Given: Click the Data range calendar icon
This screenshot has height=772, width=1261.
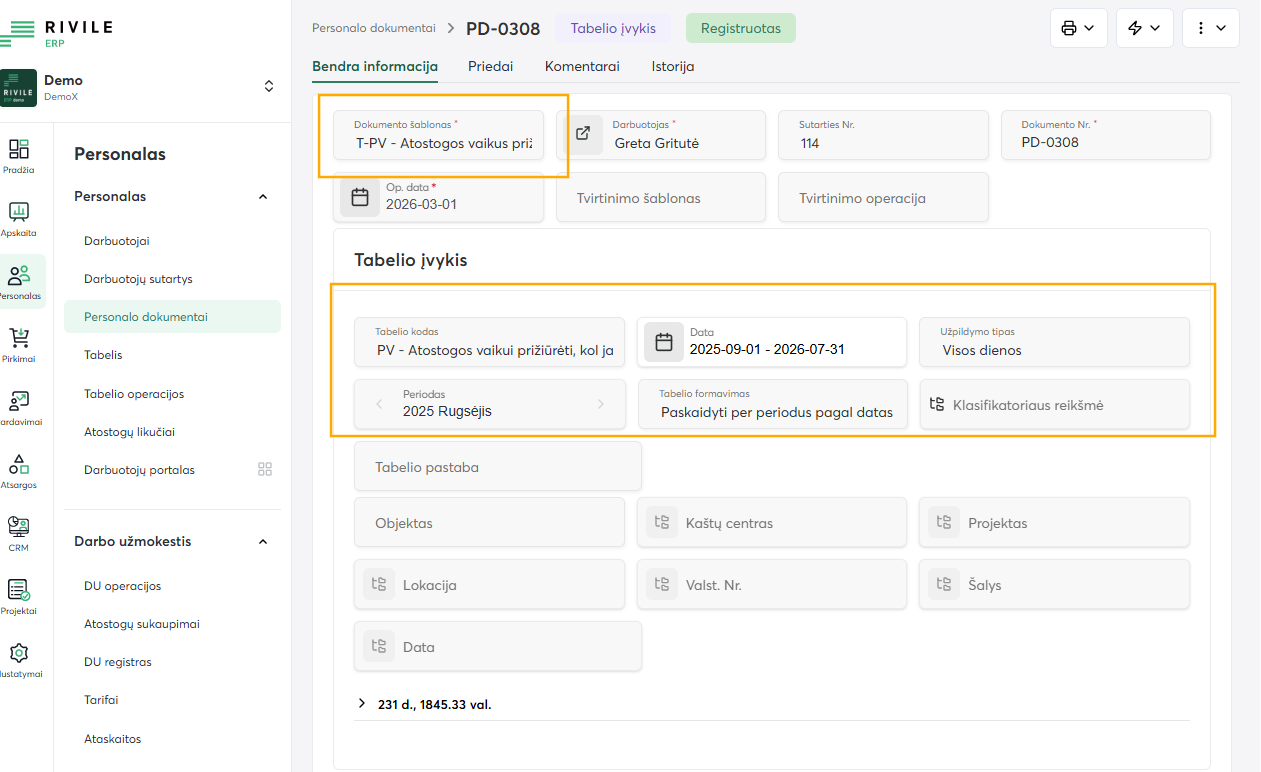Looking at the screenshot, I should (664, 342).
